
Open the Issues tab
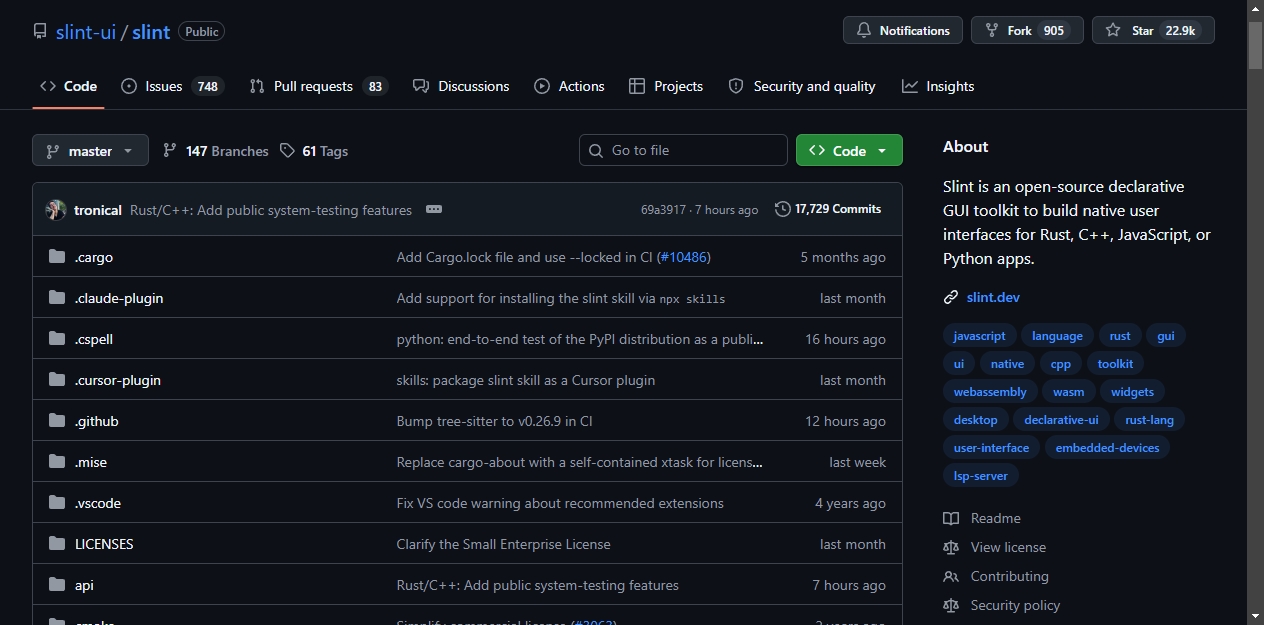172,86
